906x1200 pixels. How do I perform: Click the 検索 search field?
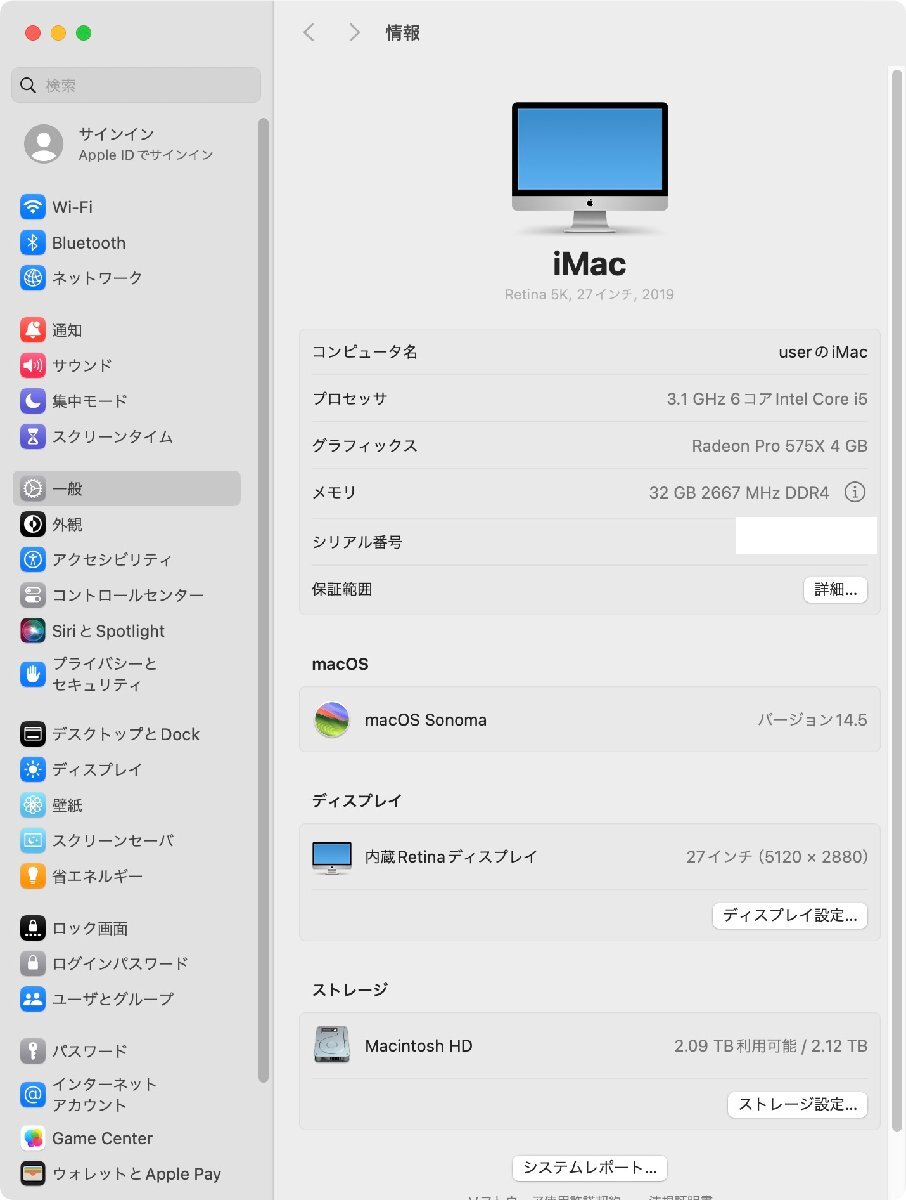[x=136, y=85]
